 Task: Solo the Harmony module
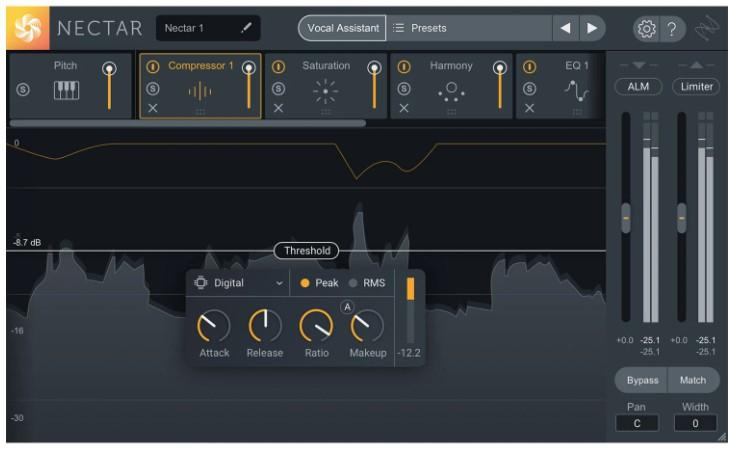[x=404, y=88]
